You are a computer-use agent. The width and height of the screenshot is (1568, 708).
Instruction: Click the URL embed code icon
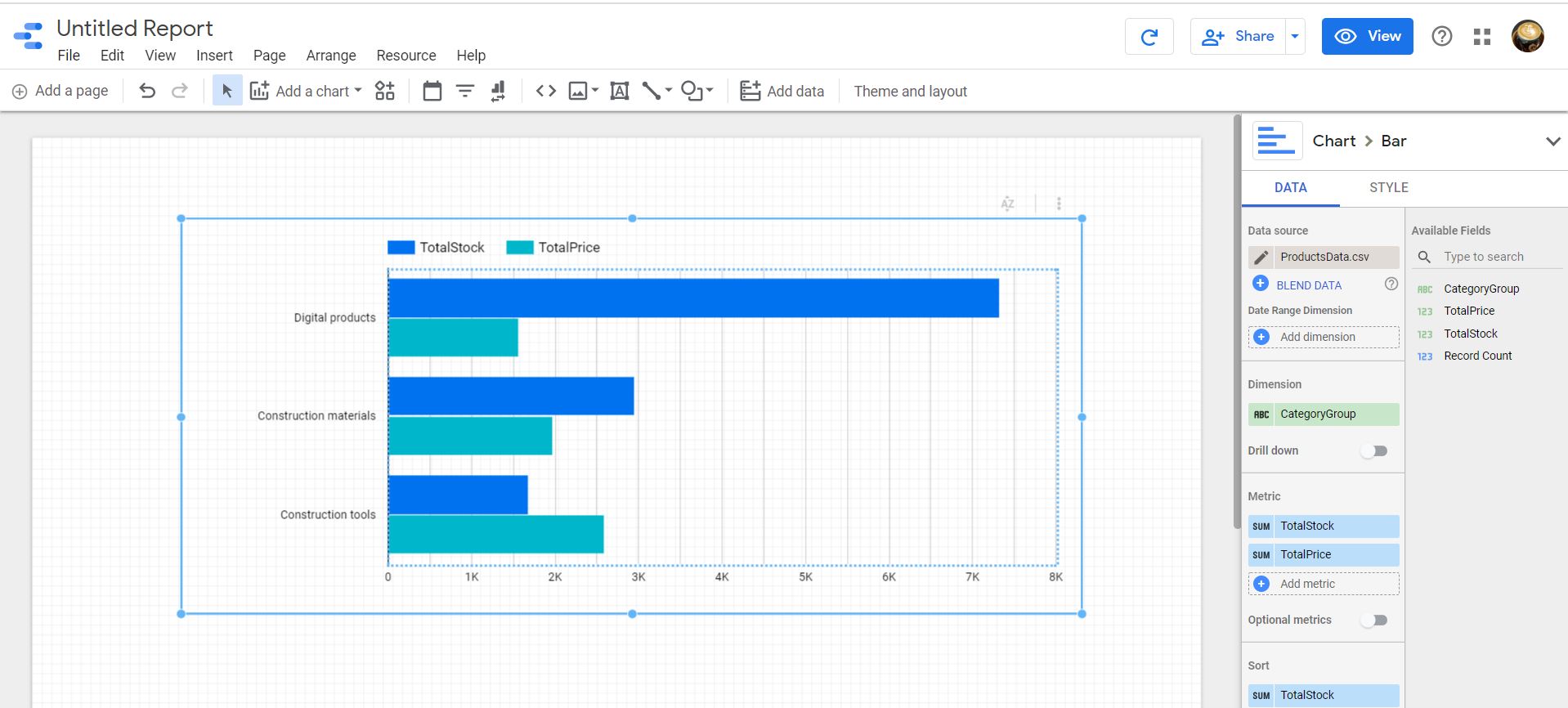(x=545, y=91)
